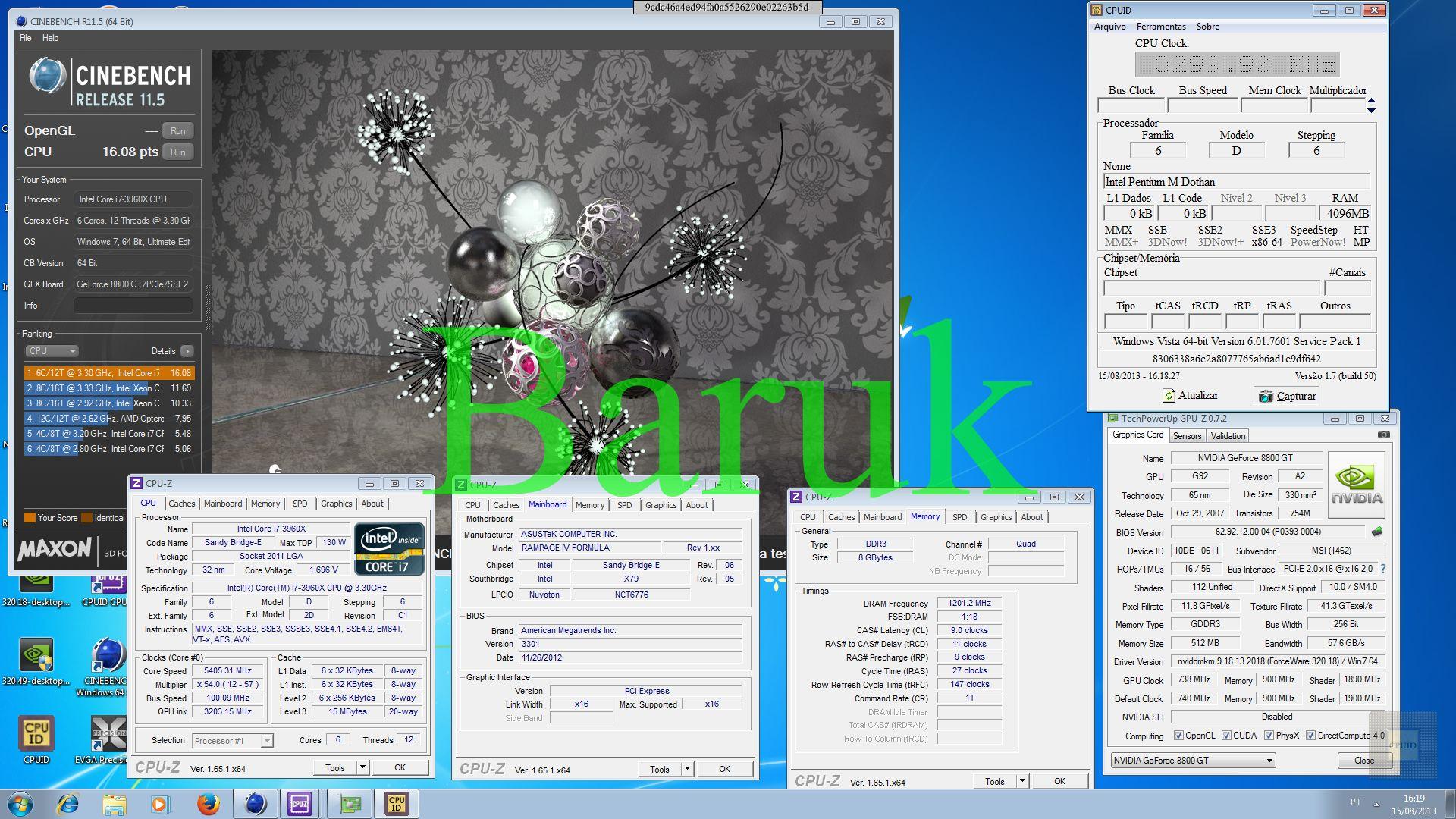
Task: Click the CPUID window title icon
Action: coord(1096,10)
